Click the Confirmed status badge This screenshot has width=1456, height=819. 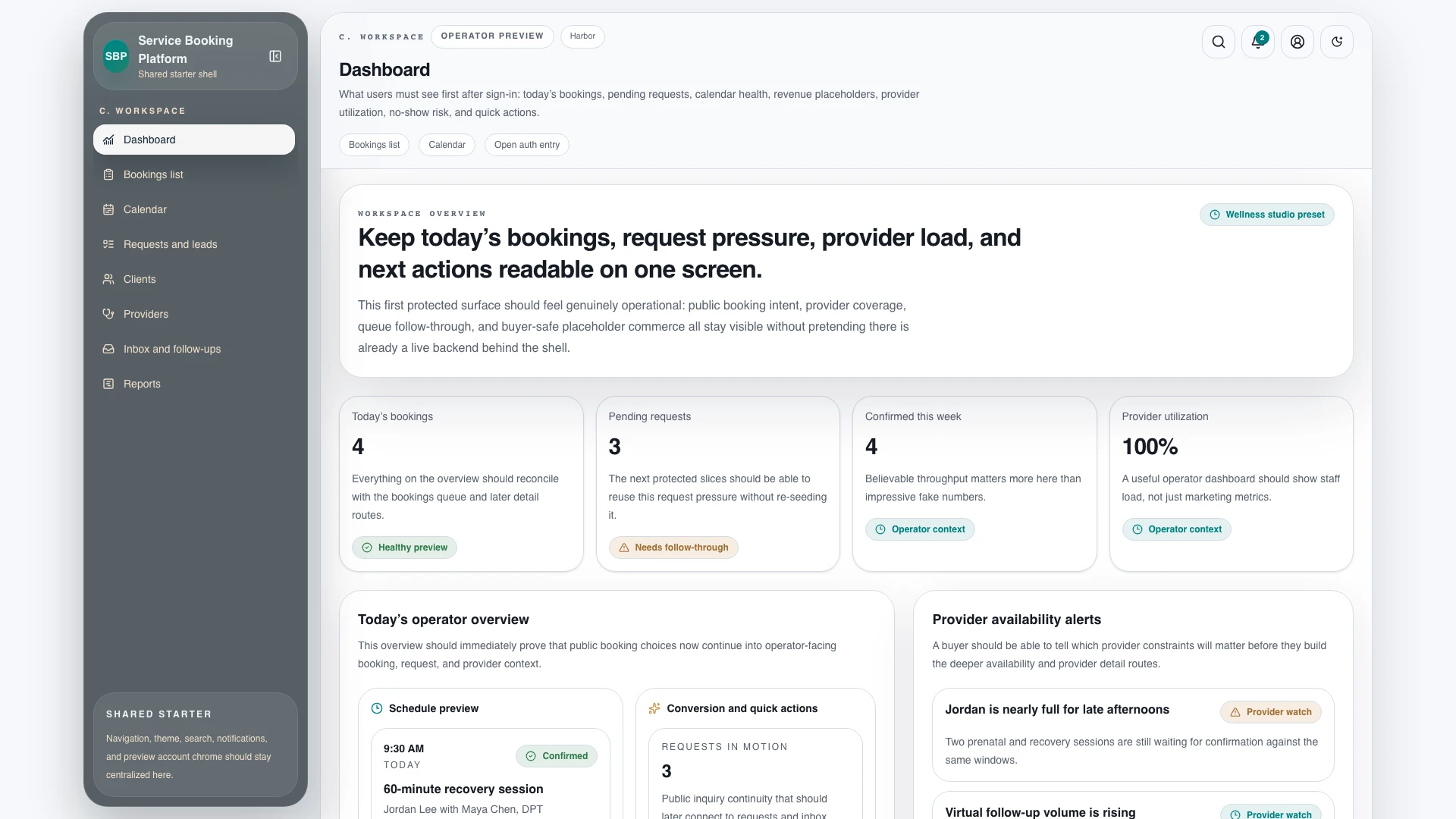[x=557, y=756]
